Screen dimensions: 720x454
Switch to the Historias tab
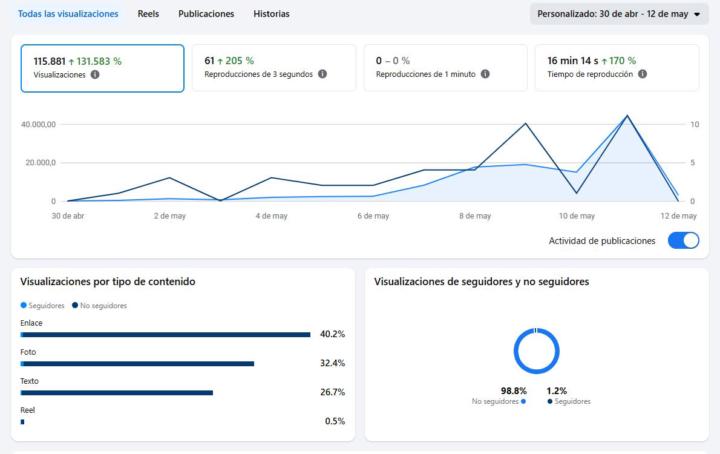click(271, 14)
